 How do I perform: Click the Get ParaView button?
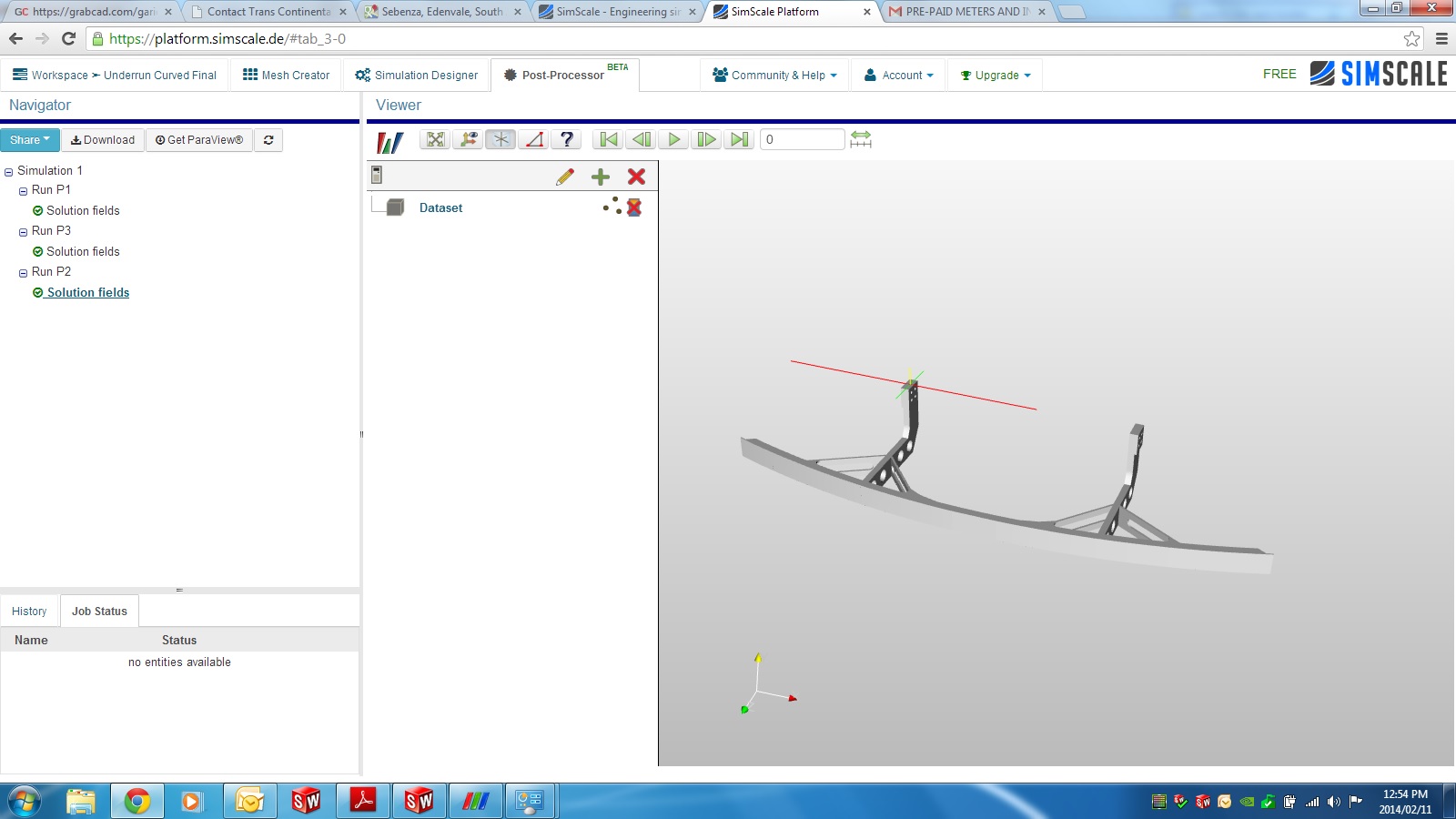[x=199, y=140]
